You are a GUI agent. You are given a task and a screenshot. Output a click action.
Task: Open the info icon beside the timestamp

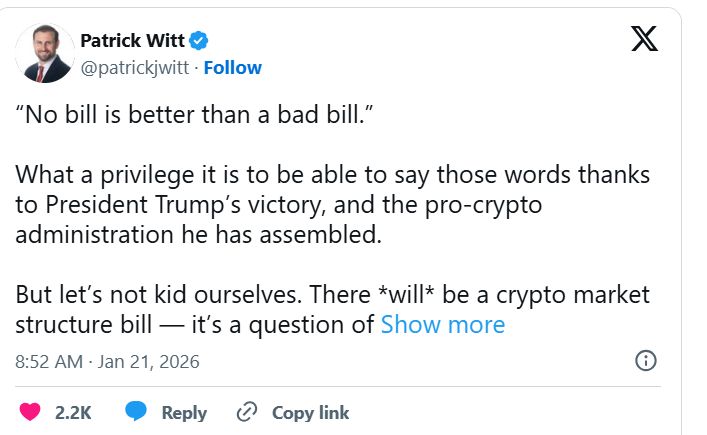click(646, 361)
